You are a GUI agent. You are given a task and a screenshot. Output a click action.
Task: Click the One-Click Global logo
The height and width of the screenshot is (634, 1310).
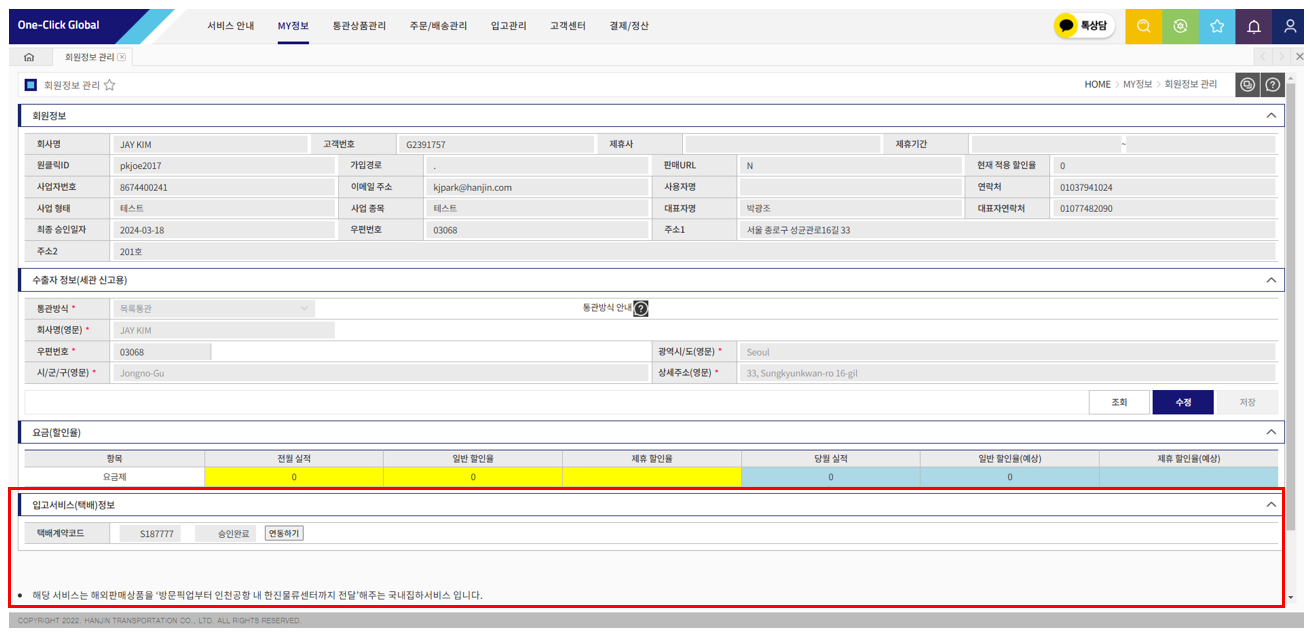(58, 25)
